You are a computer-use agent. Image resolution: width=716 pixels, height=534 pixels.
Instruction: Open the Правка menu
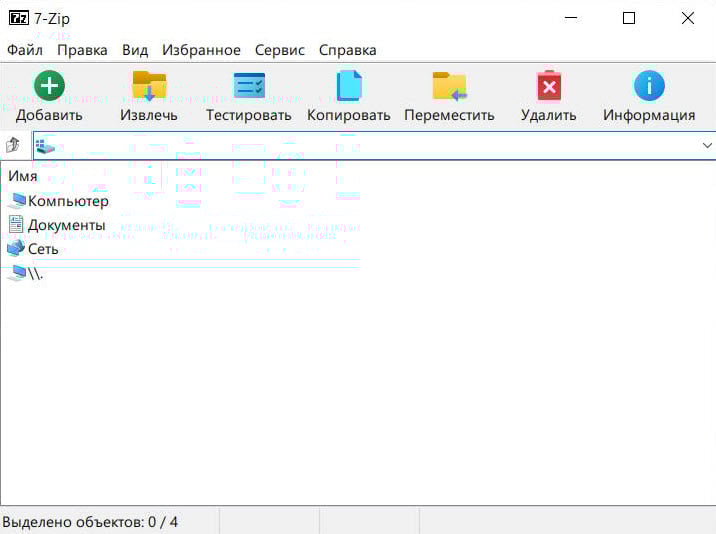pos(82,50)
